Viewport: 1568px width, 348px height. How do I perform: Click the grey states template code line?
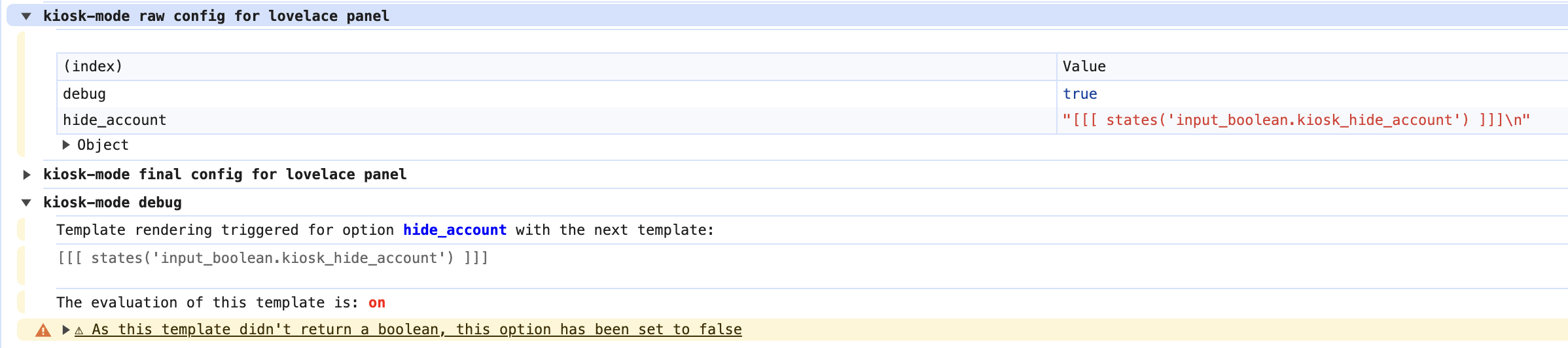click(x=273, y=258)
